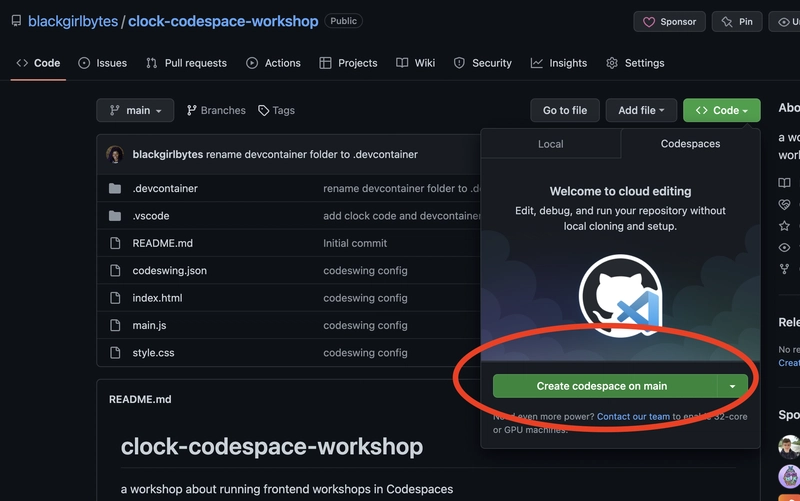Select the Codespaces tab

690,144
